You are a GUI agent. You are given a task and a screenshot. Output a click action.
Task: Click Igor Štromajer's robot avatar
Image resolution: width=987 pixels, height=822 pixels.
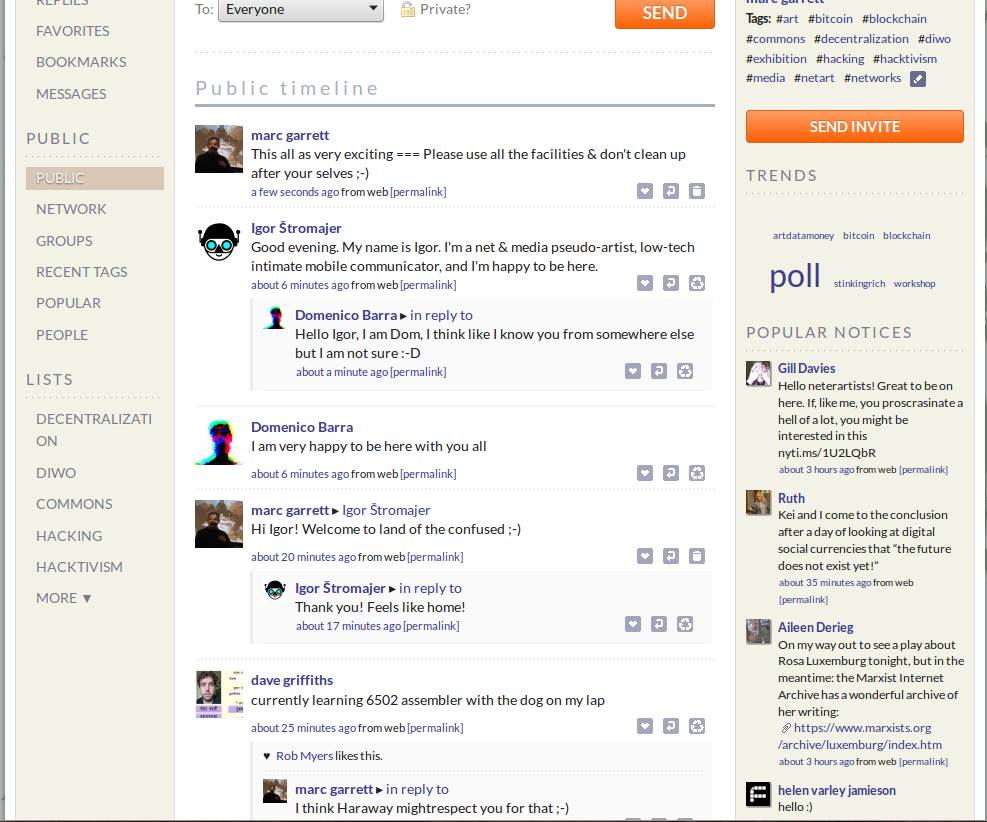(x=219, y=242)
